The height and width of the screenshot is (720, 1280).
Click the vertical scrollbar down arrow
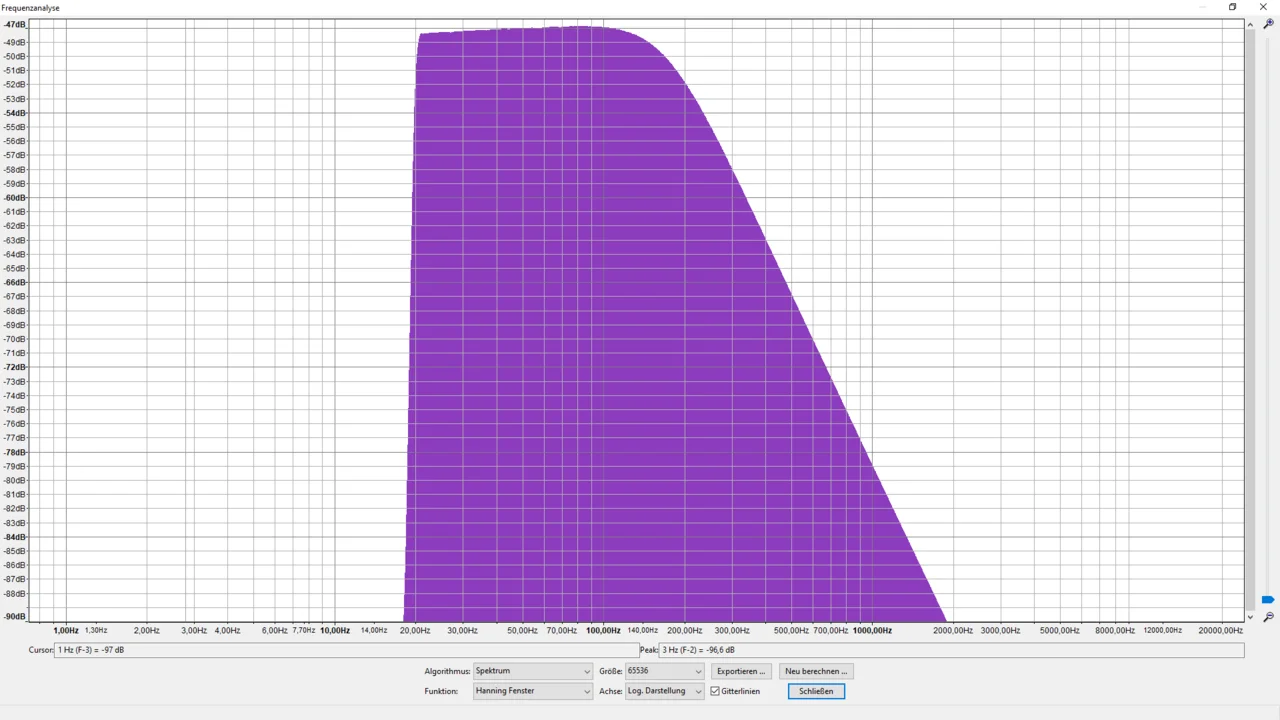point(1250,617)
